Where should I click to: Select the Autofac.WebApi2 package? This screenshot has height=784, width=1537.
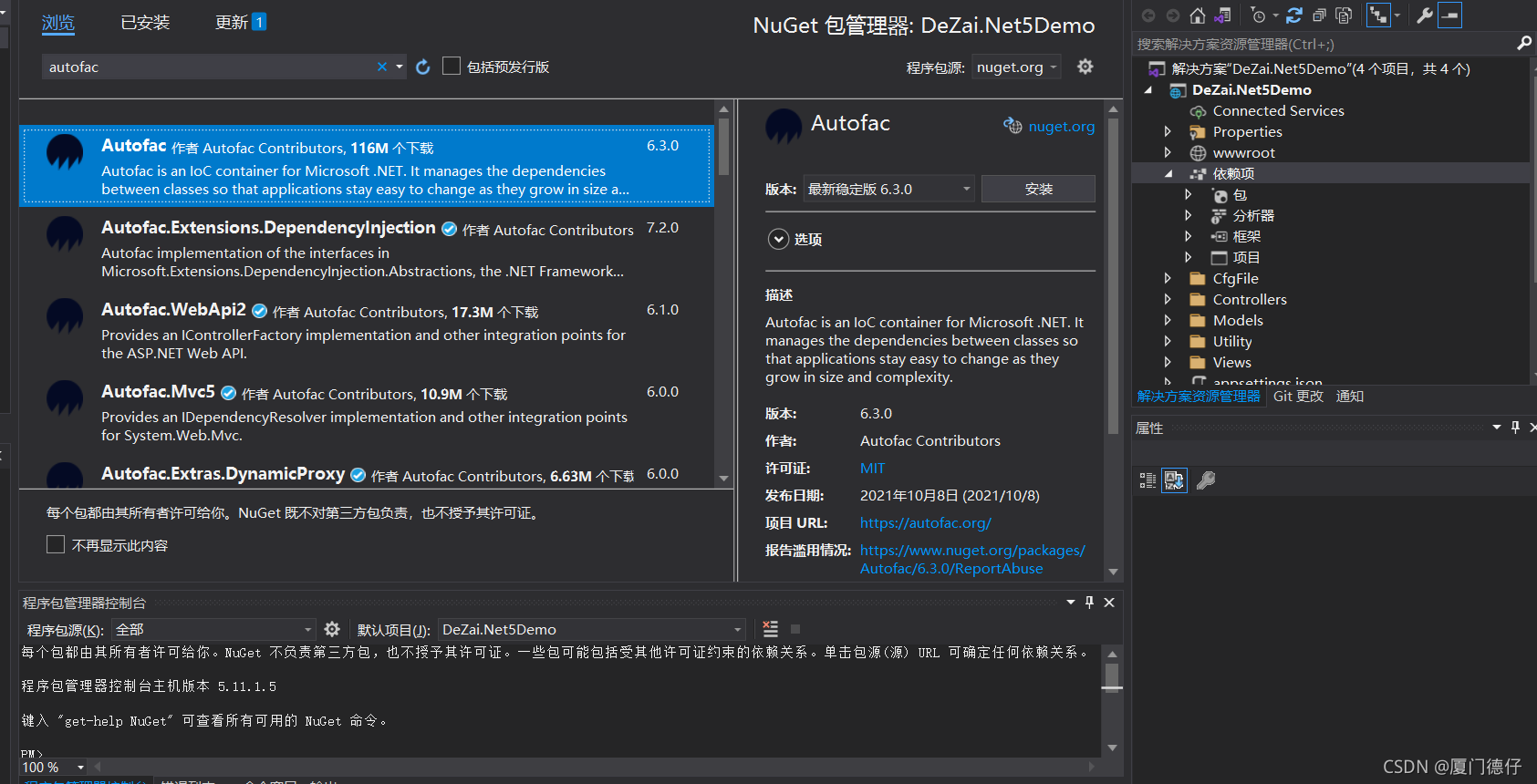[x=367, y=330]
